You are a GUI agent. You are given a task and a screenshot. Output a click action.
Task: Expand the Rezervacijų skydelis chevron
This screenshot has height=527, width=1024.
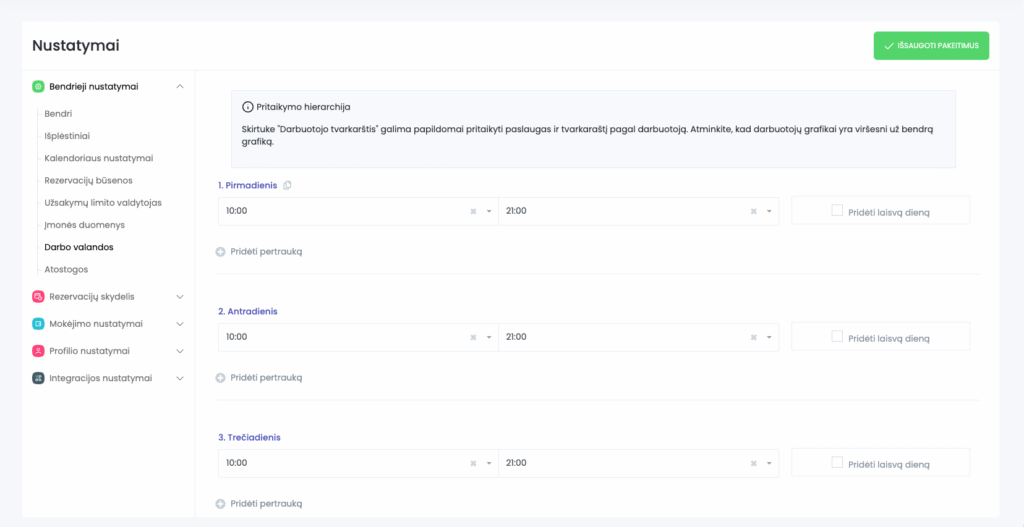180,296
